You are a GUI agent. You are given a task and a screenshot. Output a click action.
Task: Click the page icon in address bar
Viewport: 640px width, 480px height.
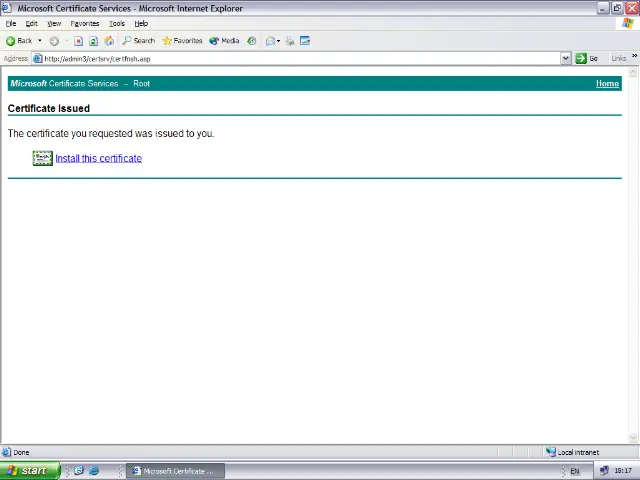click(38, 59)
